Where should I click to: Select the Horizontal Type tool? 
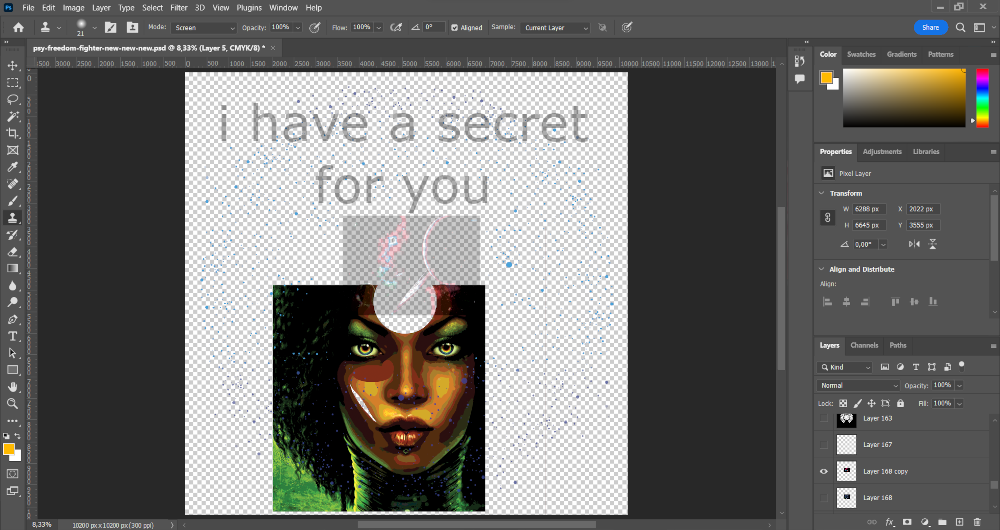13,336
